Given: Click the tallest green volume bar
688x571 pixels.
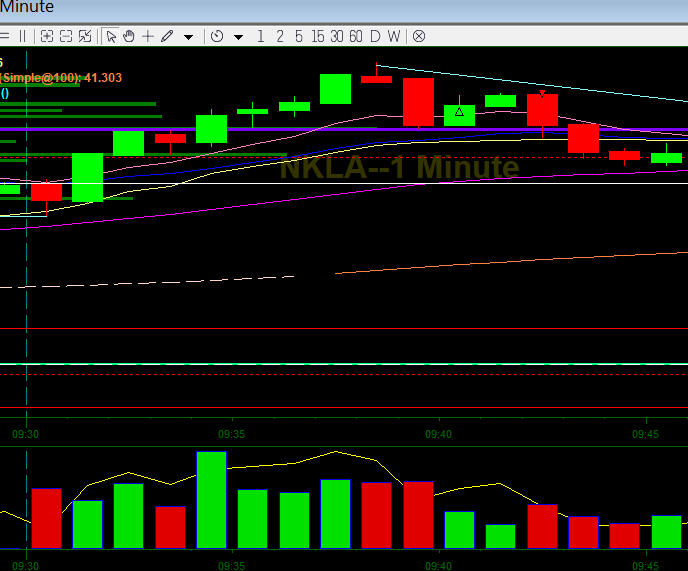Looking at the screenshot, I should point(211,499).
